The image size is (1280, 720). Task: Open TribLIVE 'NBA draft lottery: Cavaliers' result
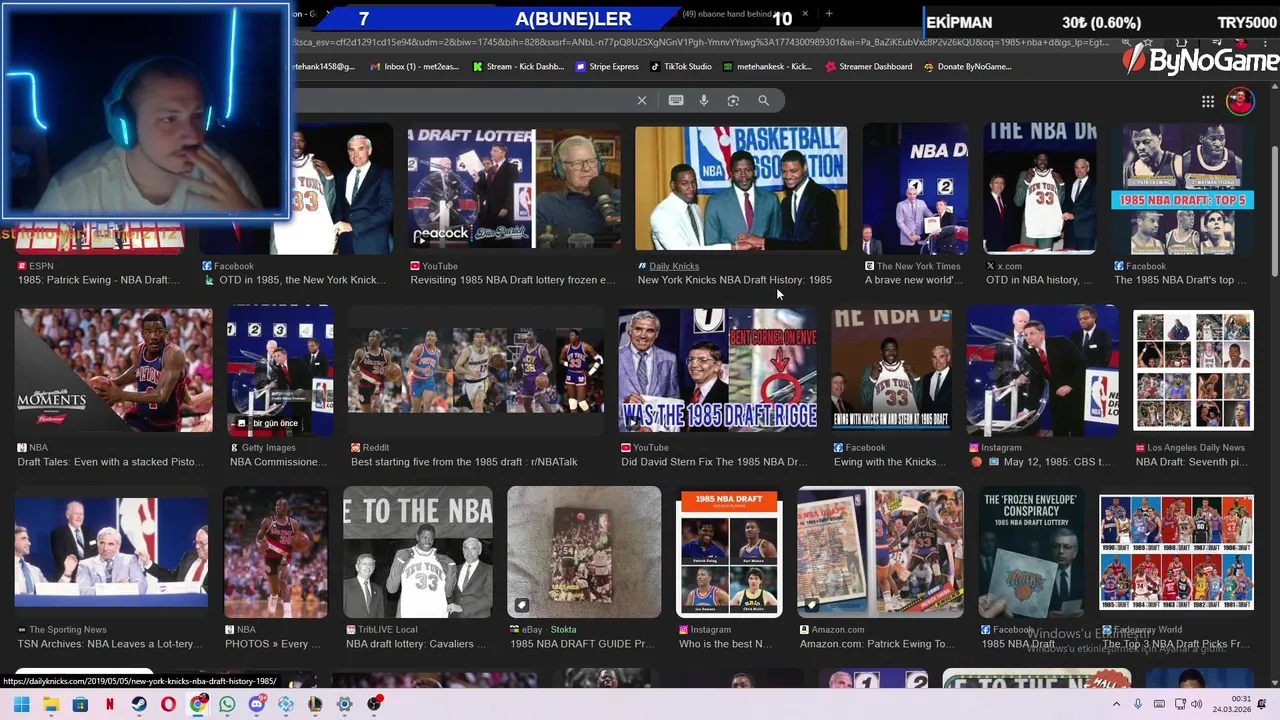[416, 644]
